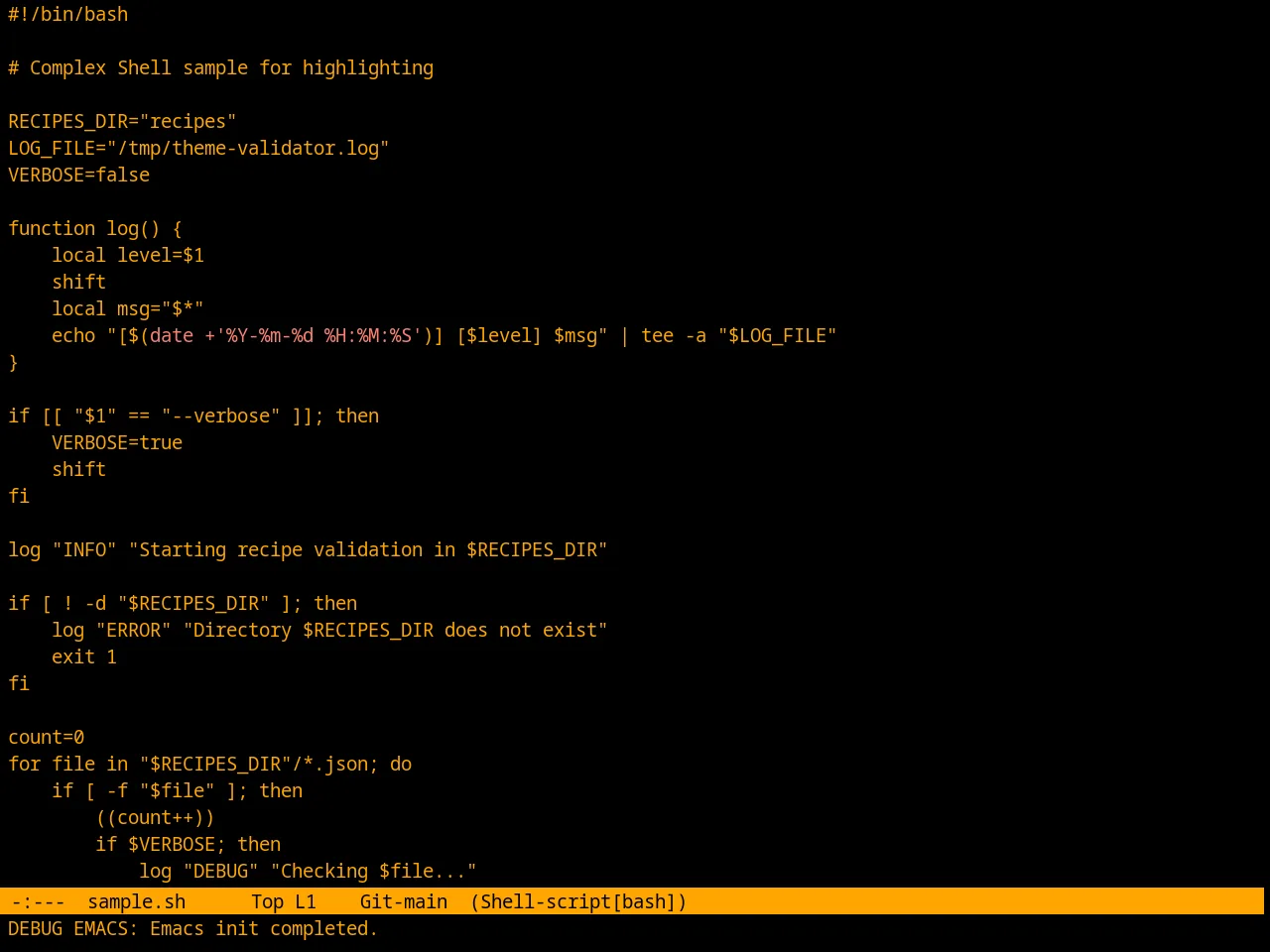Click the 'local msg="$*"' line
Viewport: 1270px width, 952px height.
pos(128,308)
